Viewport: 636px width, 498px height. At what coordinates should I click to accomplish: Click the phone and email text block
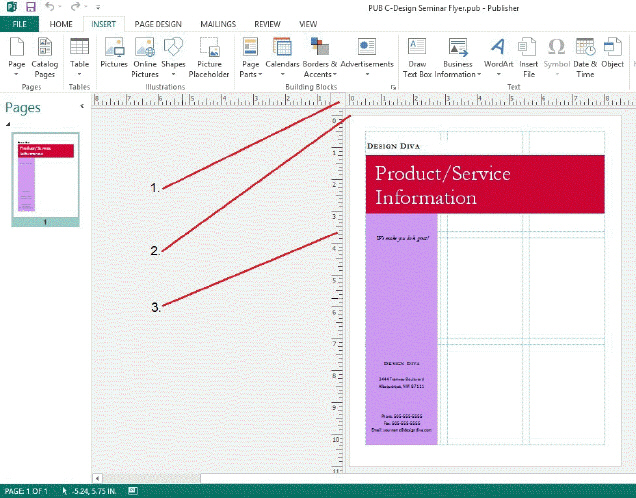pos(402,423)
